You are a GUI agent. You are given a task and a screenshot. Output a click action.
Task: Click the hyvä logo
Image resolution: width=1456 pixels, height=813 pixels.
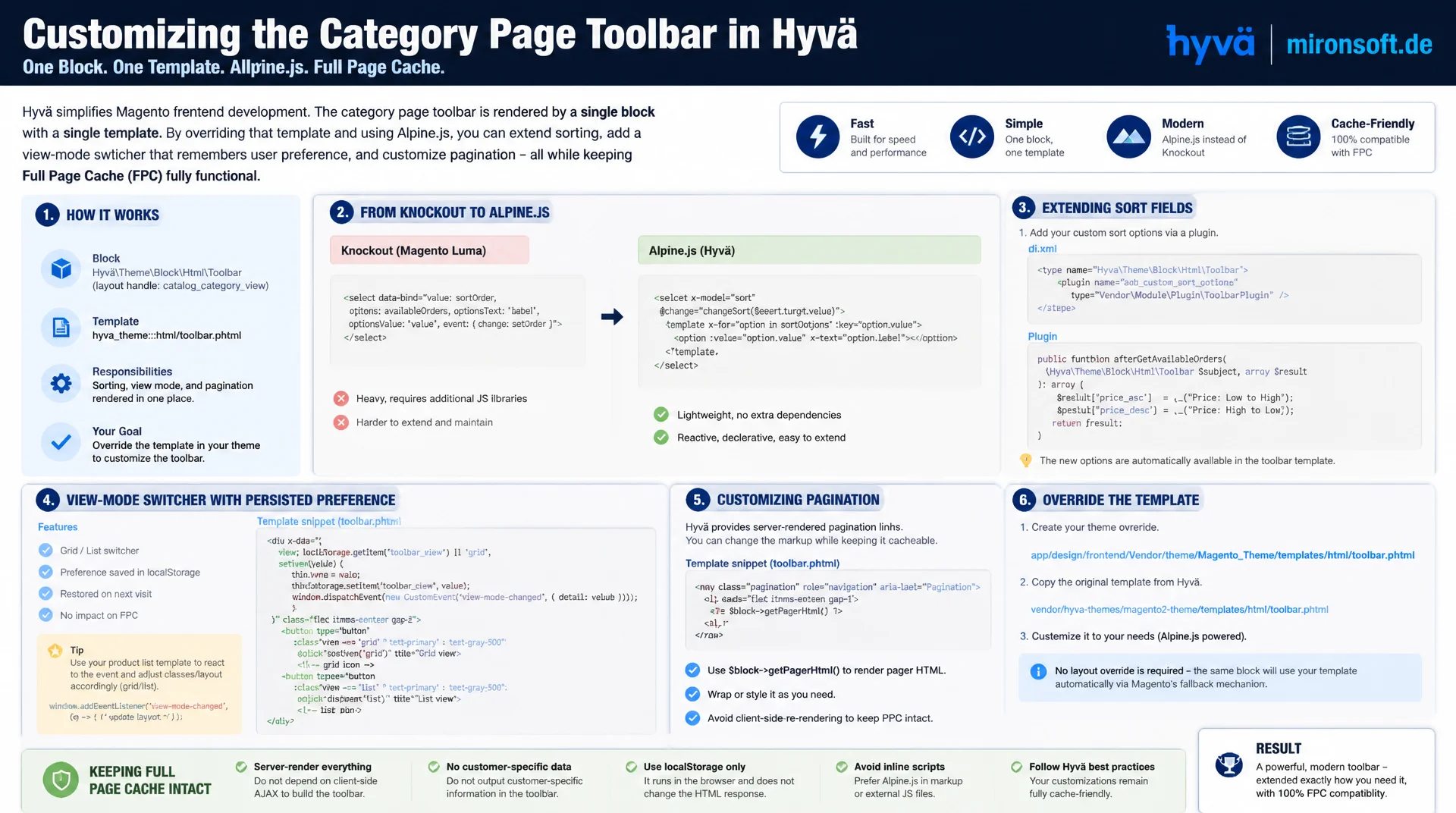1211,44
